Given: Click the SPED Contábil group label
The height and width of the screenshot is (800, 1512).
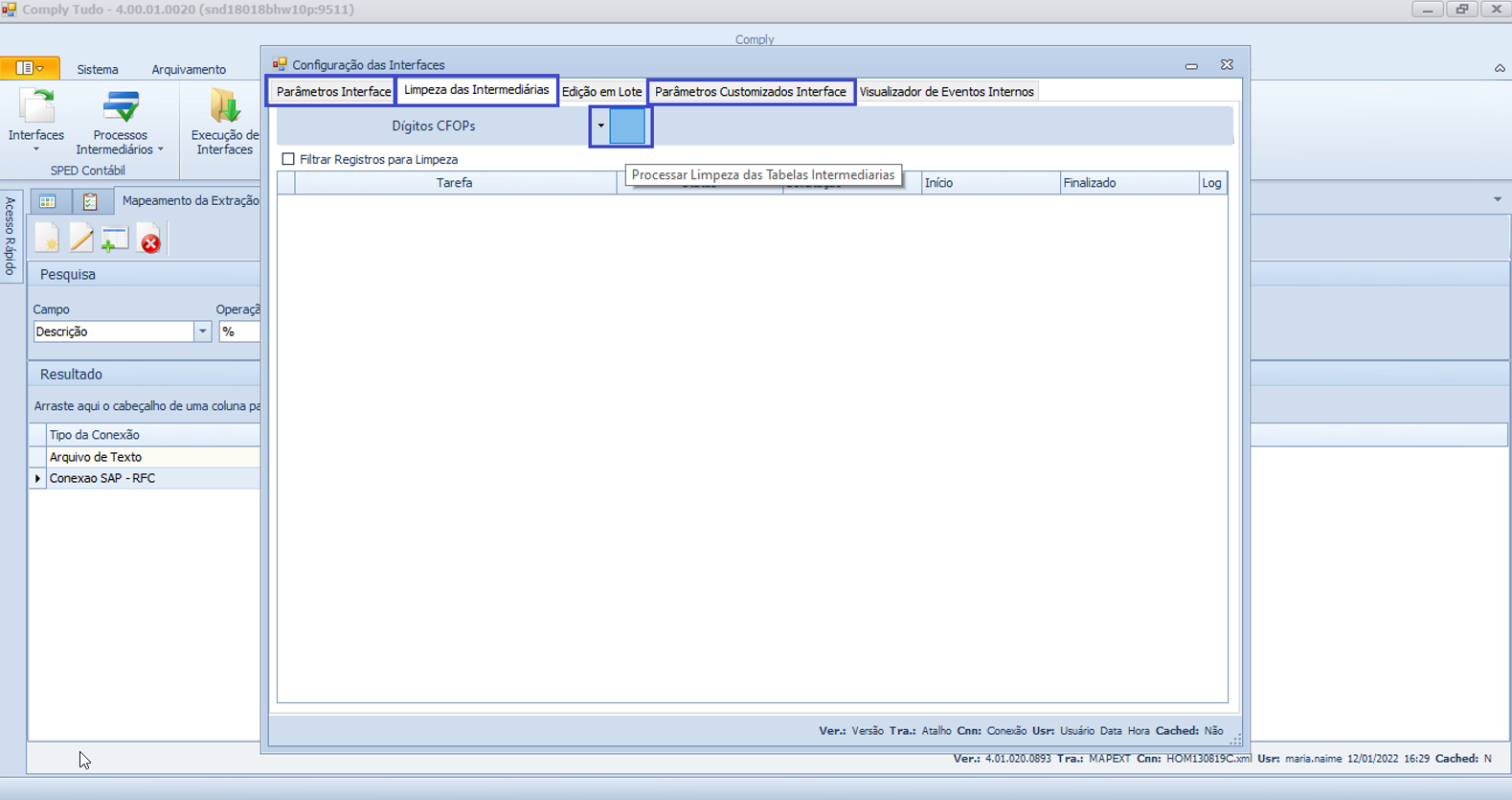Looking at the screenshot, I should coord(88,171).
